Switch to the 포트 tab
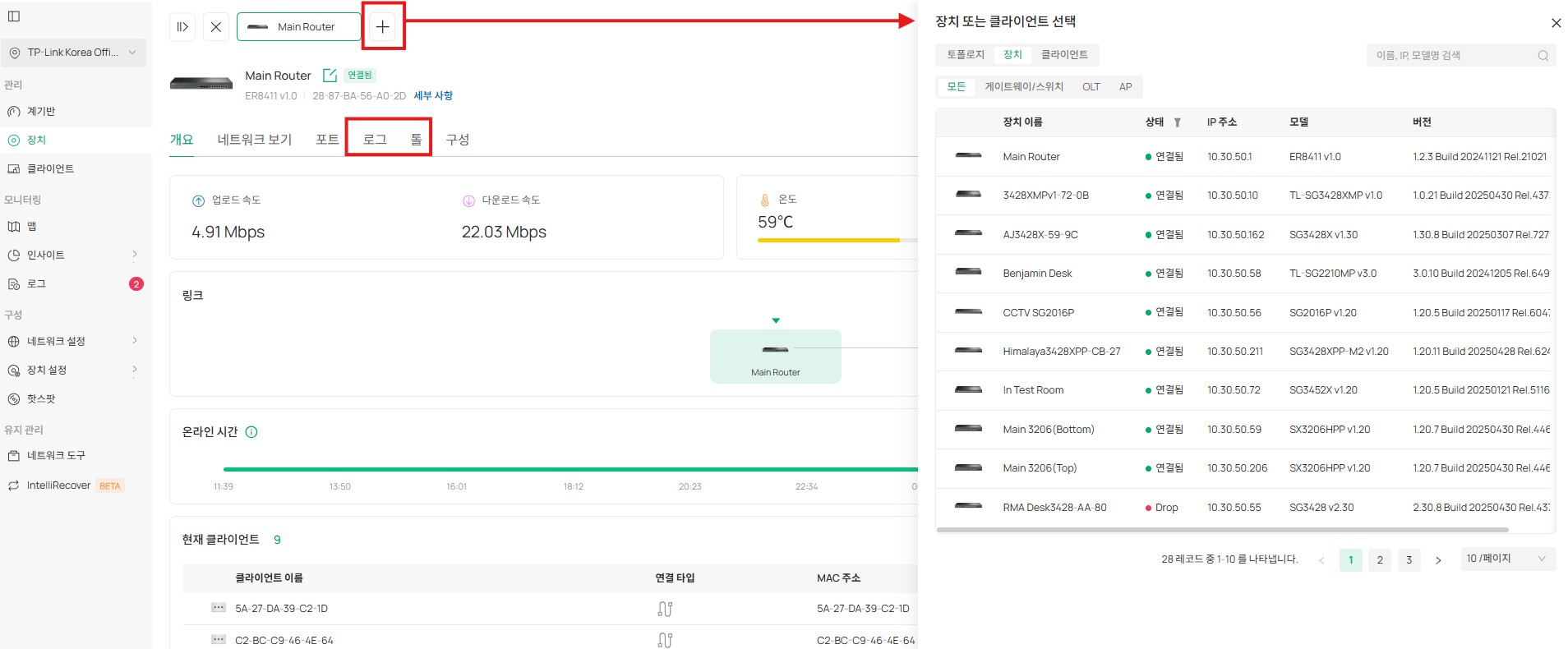This screenshot has width=1568, height=649. pos(327,140)
